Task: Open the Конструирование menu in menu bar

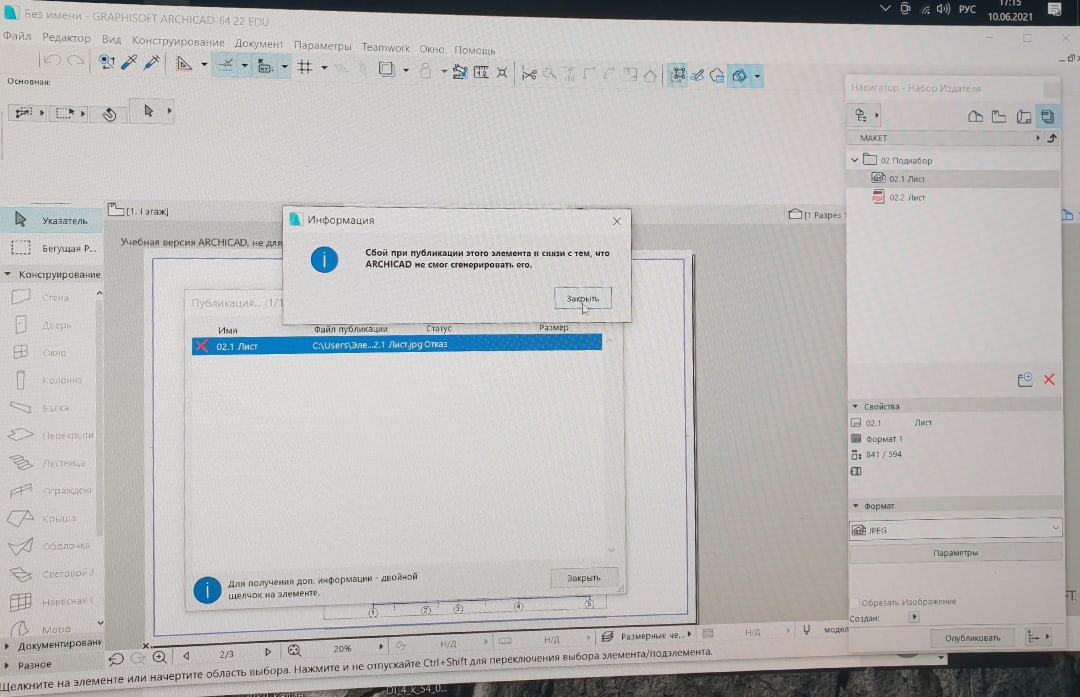Action: [x=178, y=41]
